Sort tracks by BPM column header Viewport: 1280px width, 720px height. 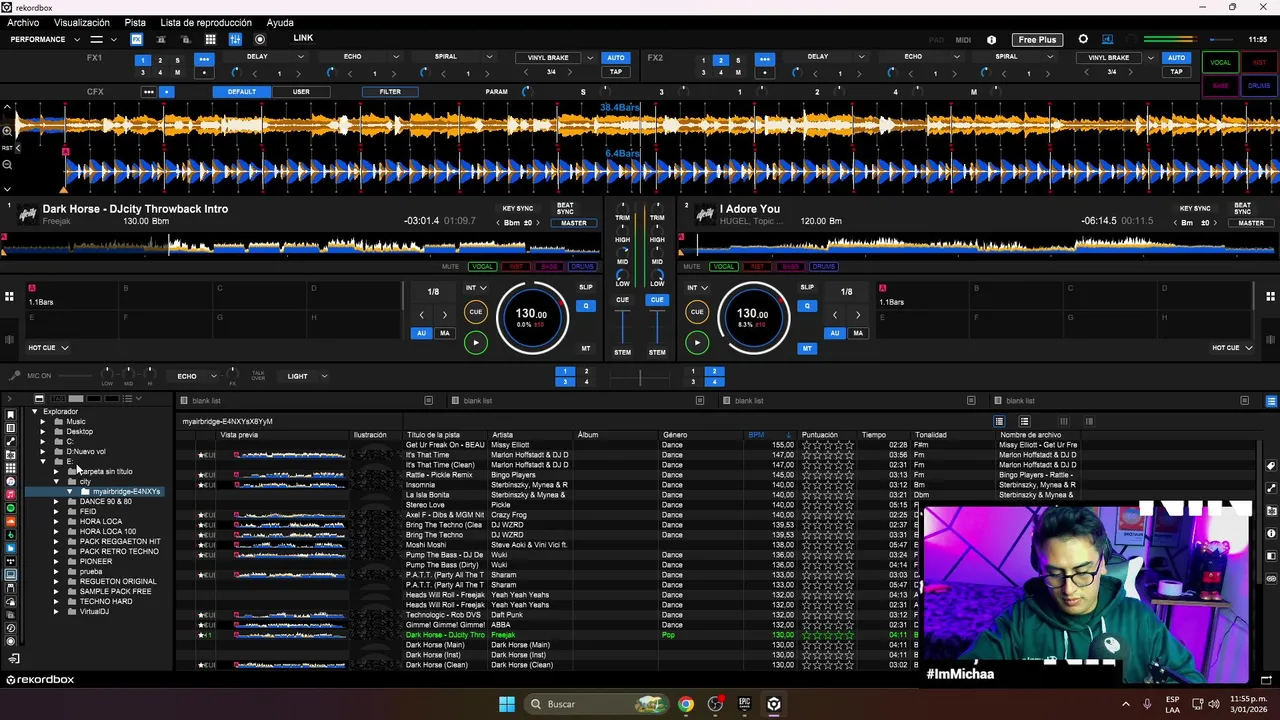(x=756, y=435)
